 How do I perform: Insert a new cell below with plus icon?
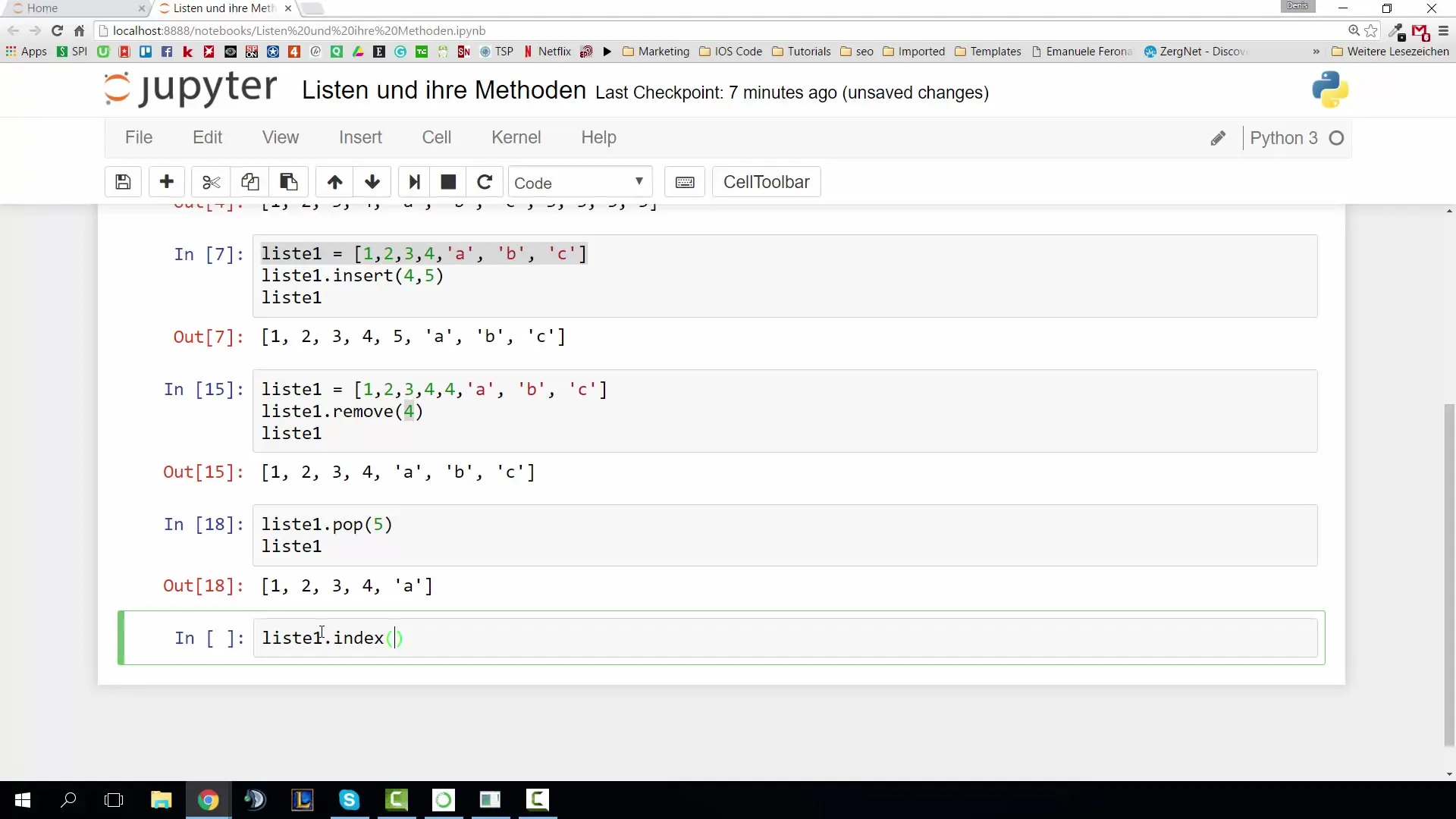pos(167,182)
